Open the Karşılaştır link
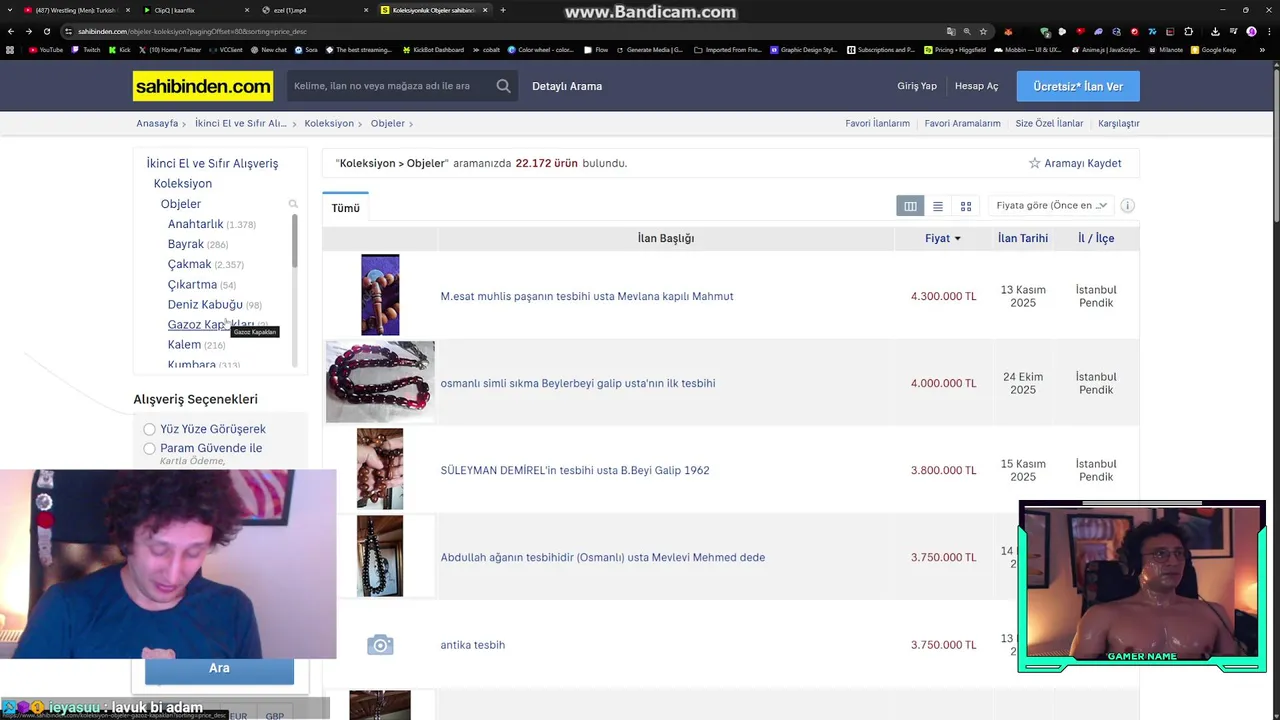This screenshot has height=720, width=1280. coord(1118,124)
